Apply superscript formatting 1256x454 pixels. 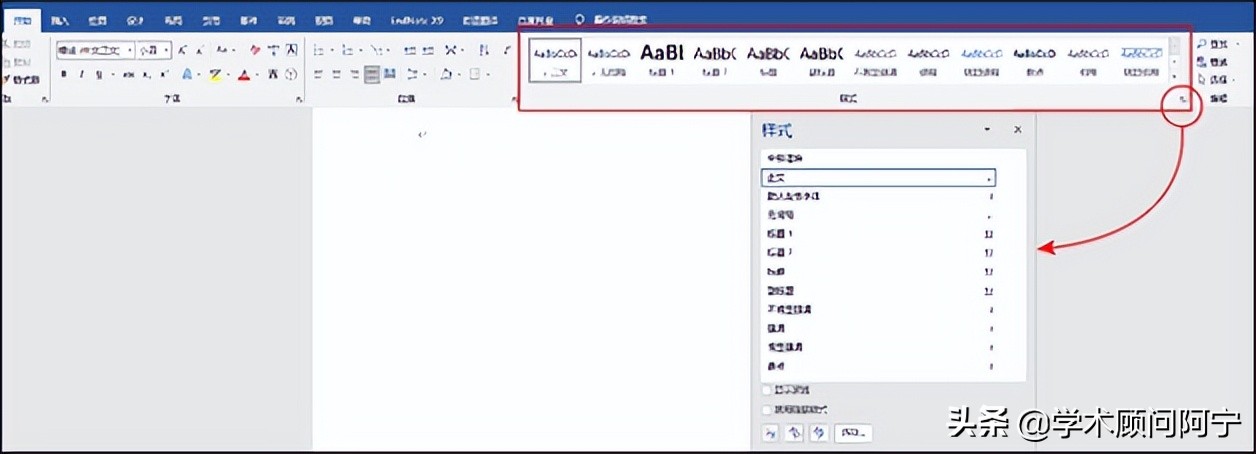164,73
